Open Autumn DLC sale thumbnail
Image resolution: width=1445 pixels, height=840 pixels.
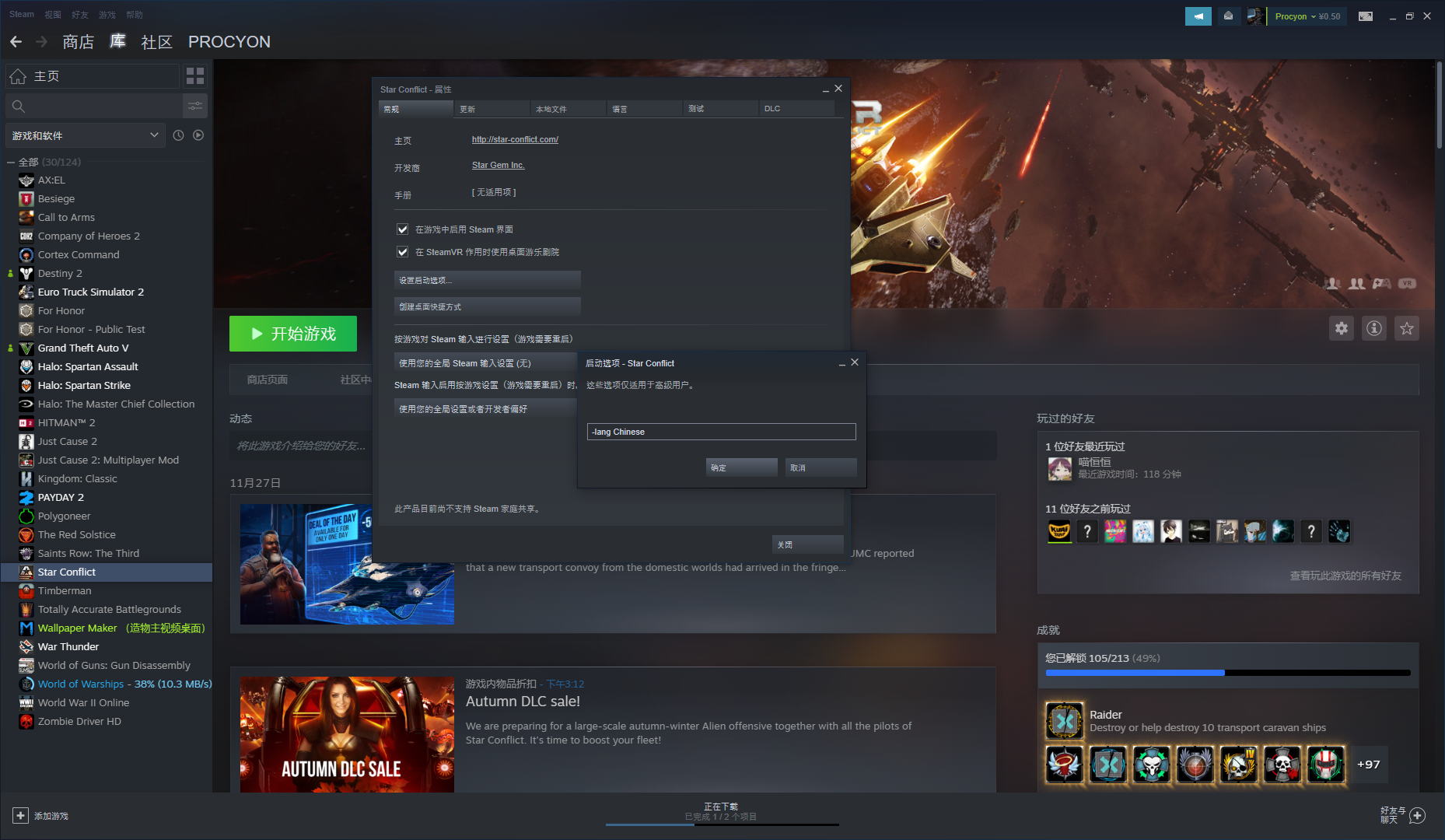(347, 734)
